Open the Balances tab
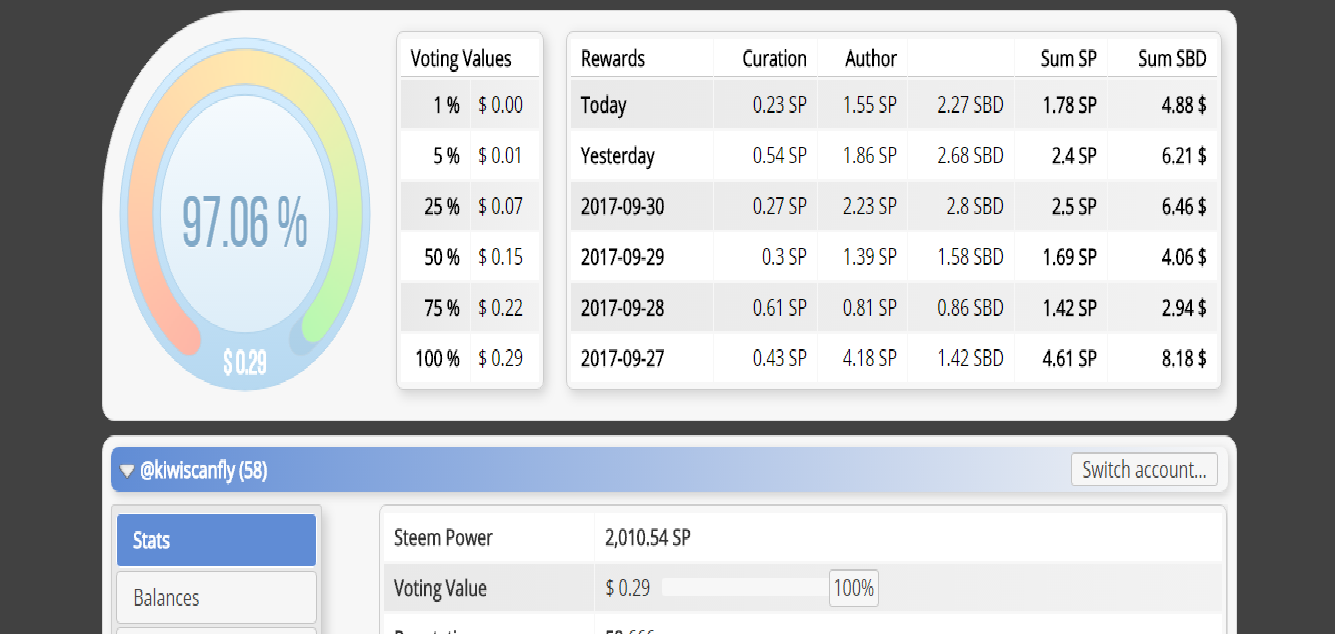This screenshot has height=634, width=1335. [x=216, y=598]
